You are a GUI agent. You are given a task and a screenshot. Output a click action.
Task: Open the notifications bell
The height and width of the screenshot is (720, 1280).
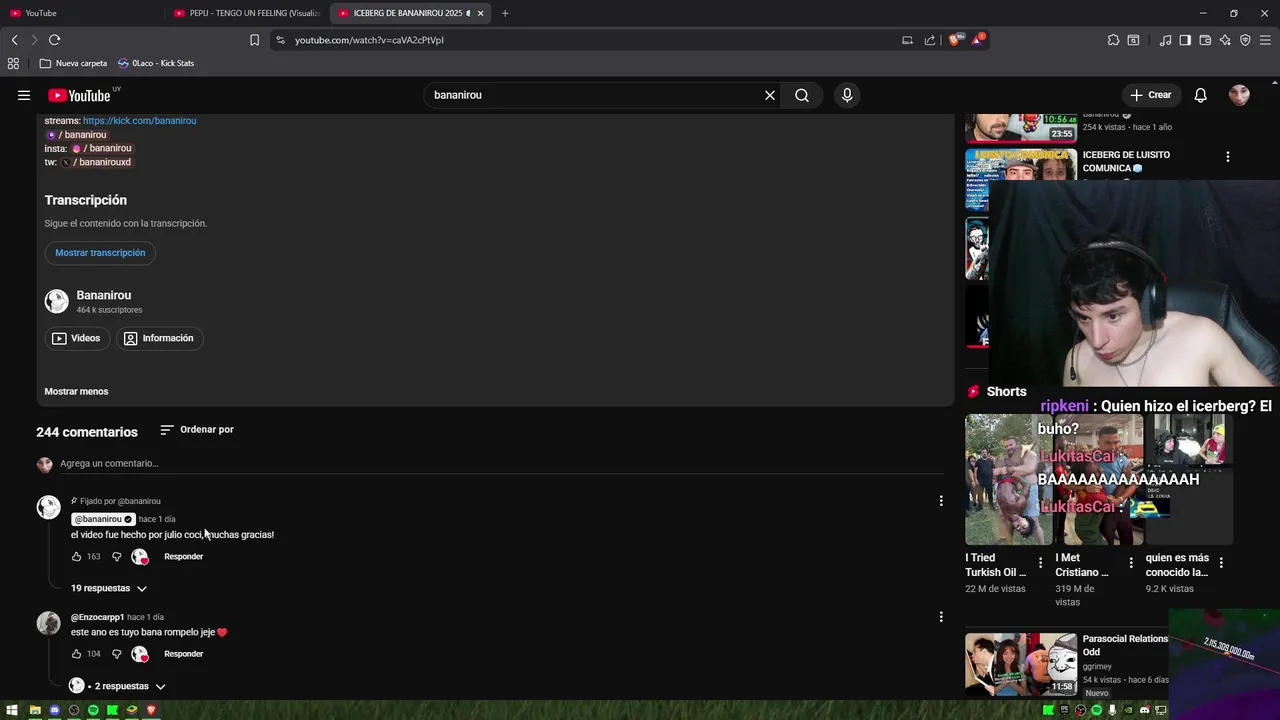[1201, 95]
